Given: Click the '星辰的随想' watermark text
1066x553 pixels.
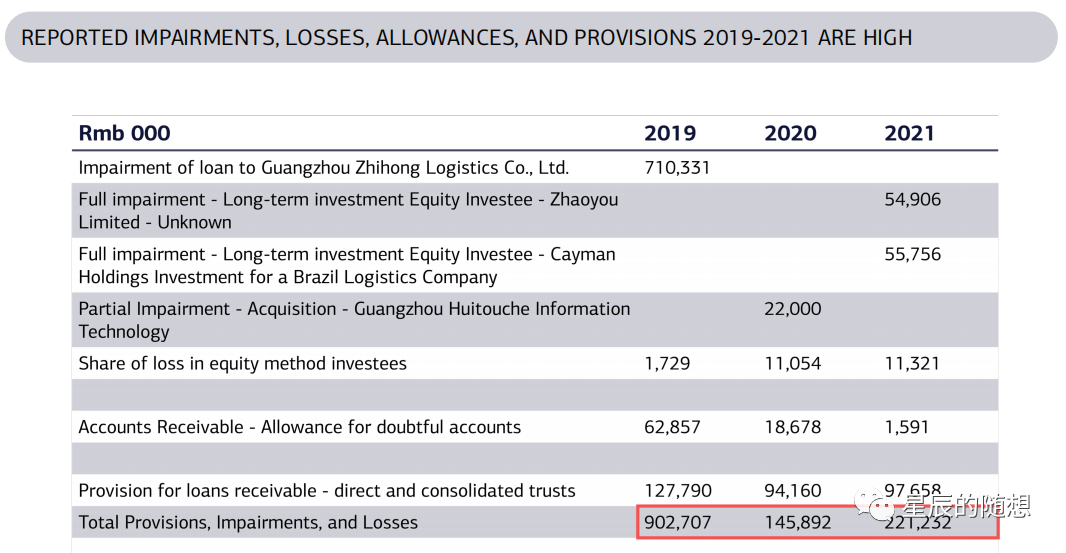Looking at the screenshot, I should pyautogui.click(x=967, y=508).
